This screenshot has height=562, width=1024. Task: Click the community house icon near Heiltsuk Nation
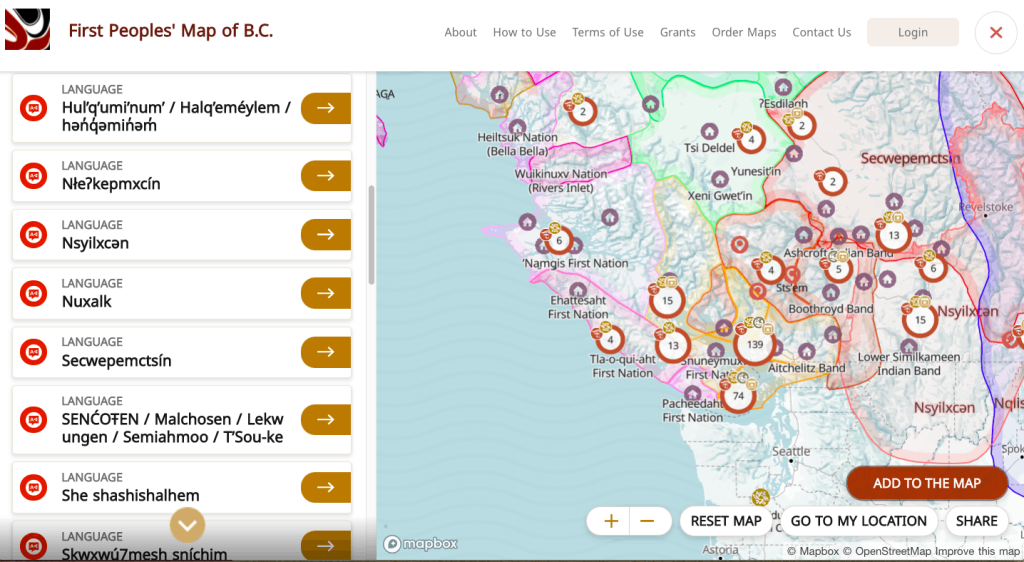(x=517, y=127)
